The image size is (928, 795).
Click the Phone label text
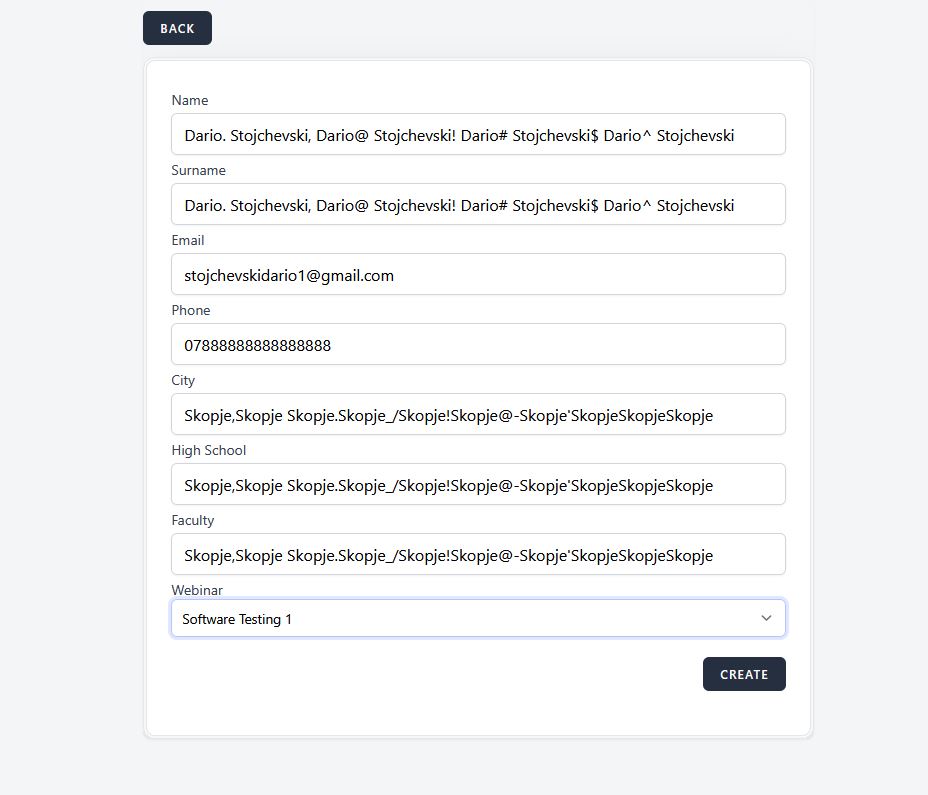point(191,310)
